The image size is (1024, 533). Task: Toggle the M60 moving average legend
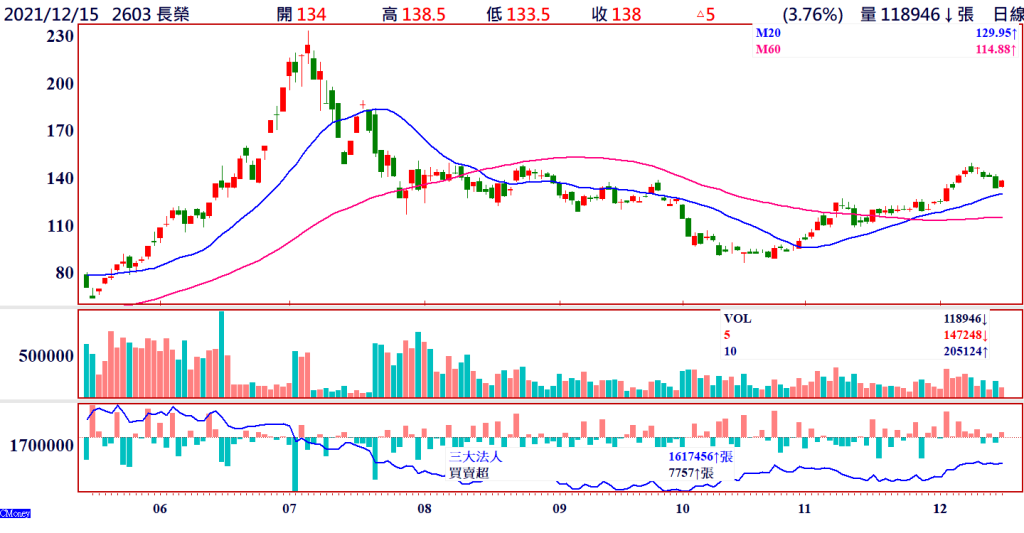click(766, 48)
